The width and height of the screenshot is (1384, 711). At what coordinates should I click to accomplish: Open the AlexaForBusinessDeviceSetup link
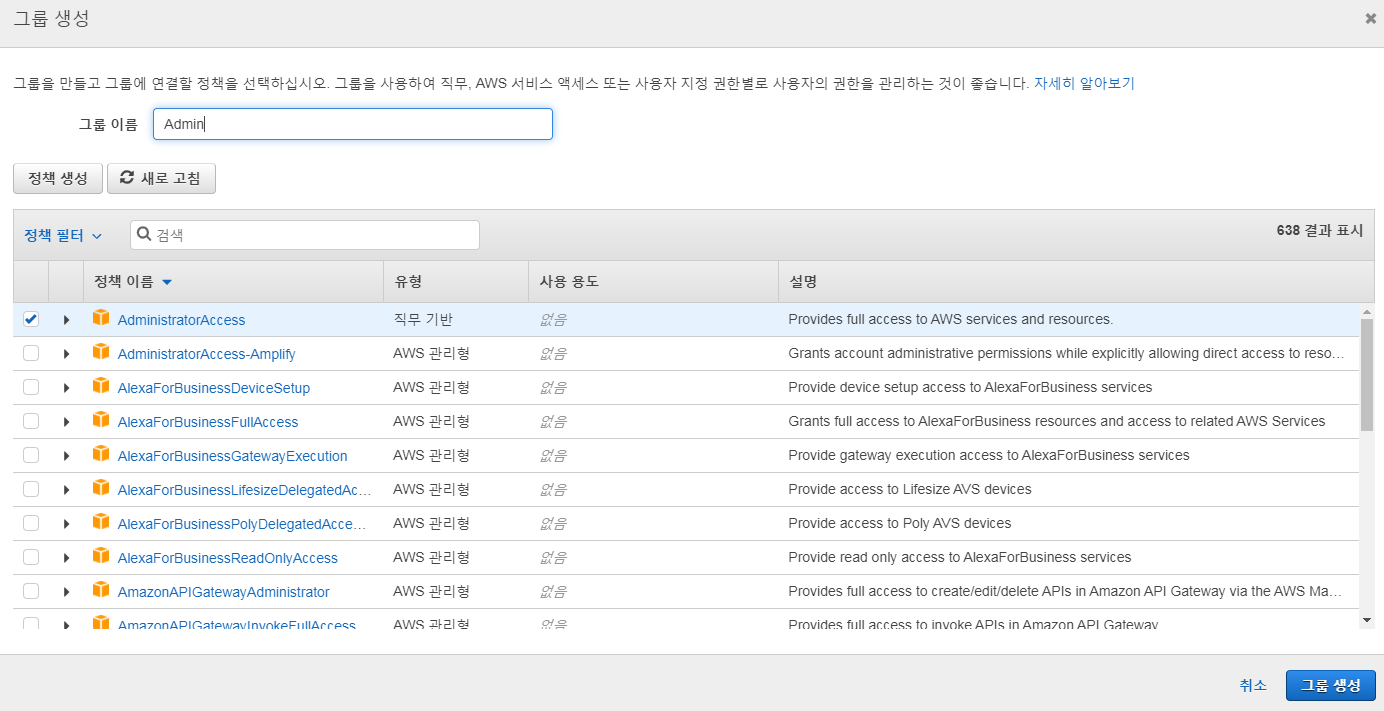pos(214,388)
